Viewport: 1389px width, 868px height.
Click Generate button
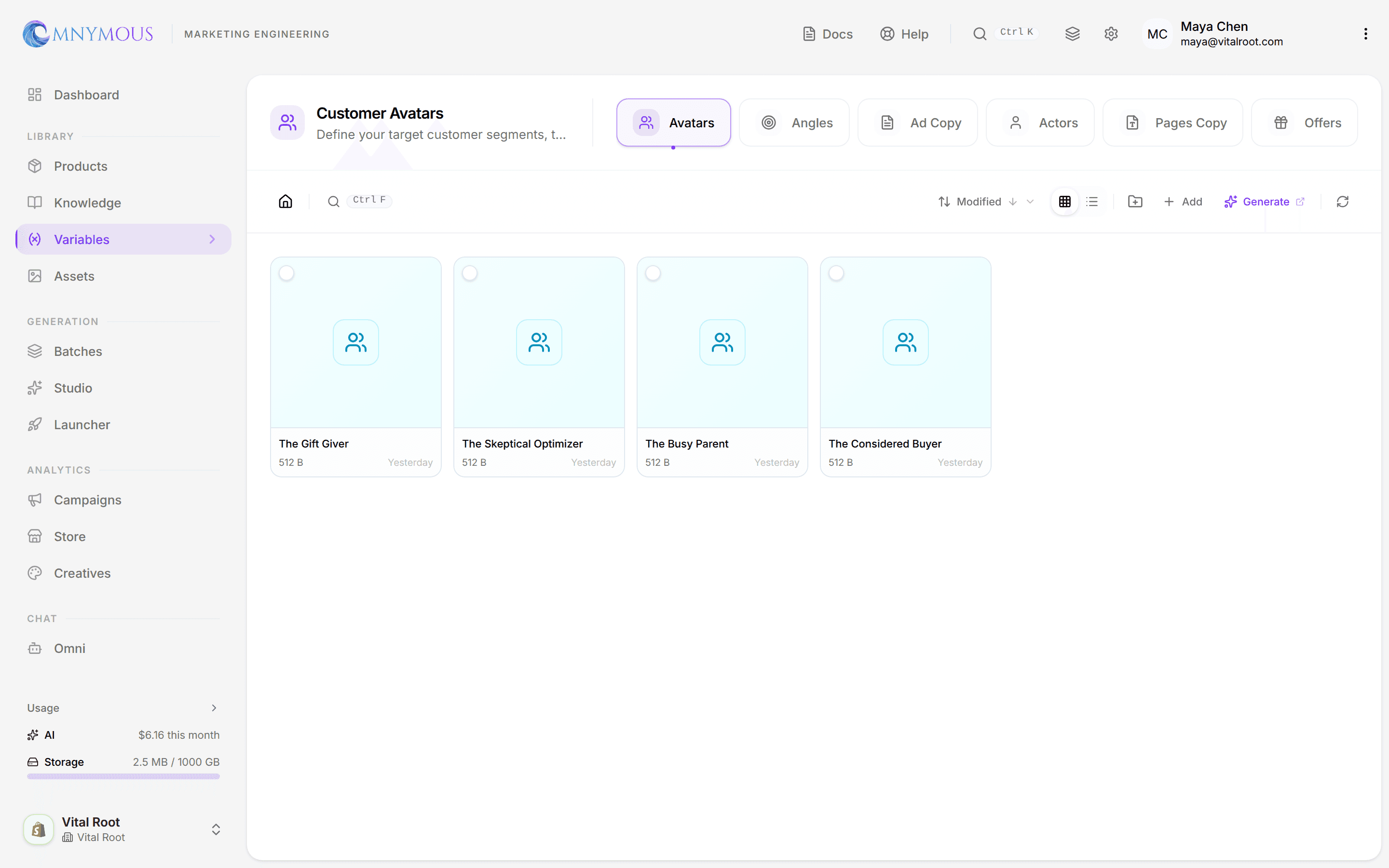coord(1265,202)
